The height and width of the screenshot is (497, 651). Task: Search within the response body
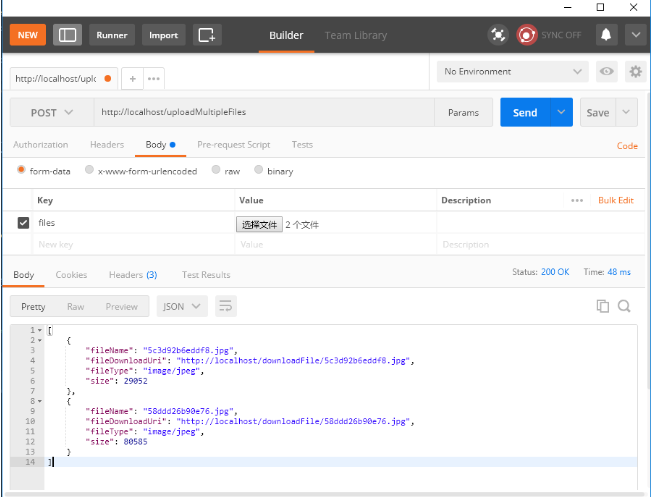tap(624, 306)
